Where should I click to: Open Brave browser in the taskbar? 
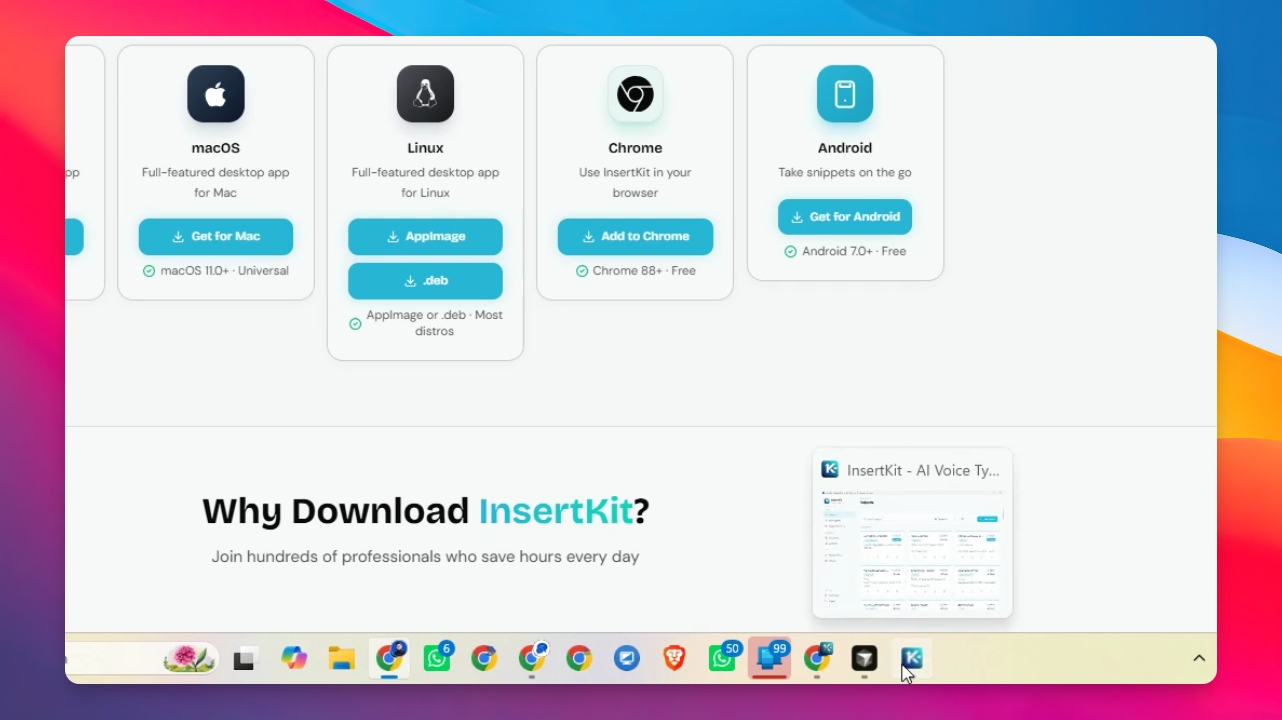675,658
